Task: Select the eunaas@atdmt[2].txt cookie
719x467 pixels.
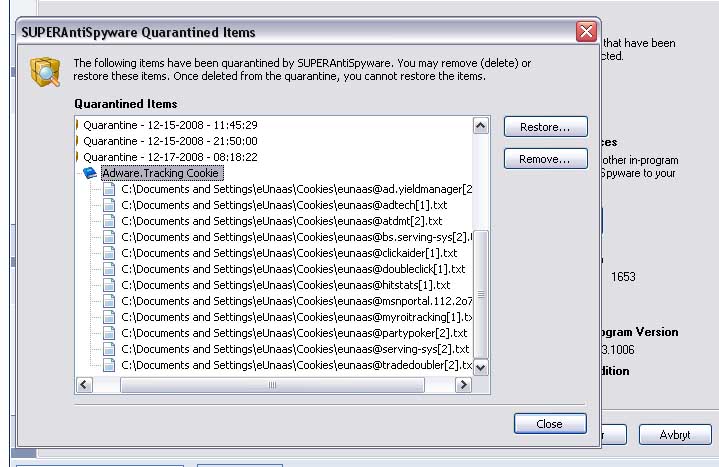Action: [x=282, y=221]
